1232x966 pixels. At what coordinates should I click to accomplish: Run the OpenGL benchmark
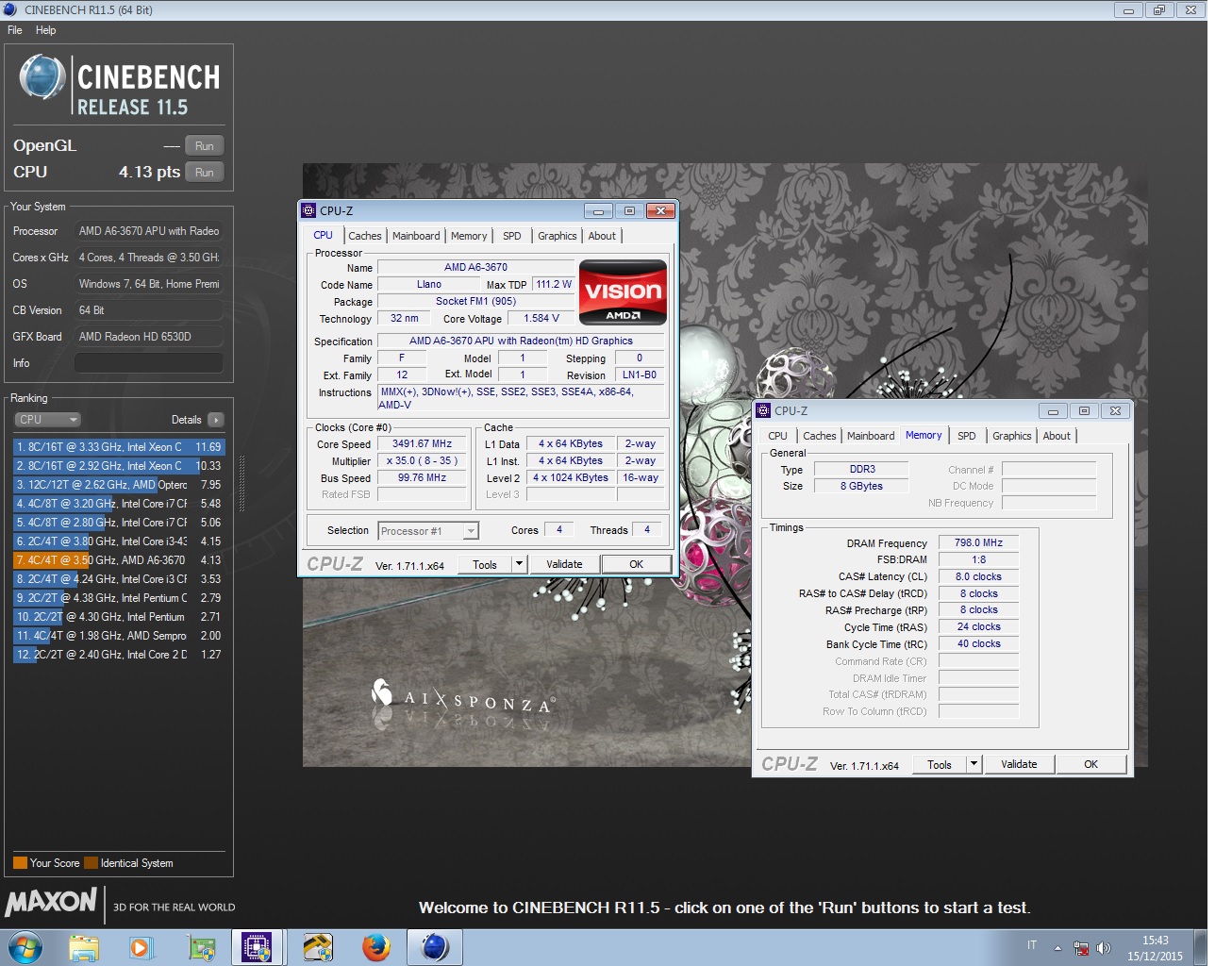point(205,146)
